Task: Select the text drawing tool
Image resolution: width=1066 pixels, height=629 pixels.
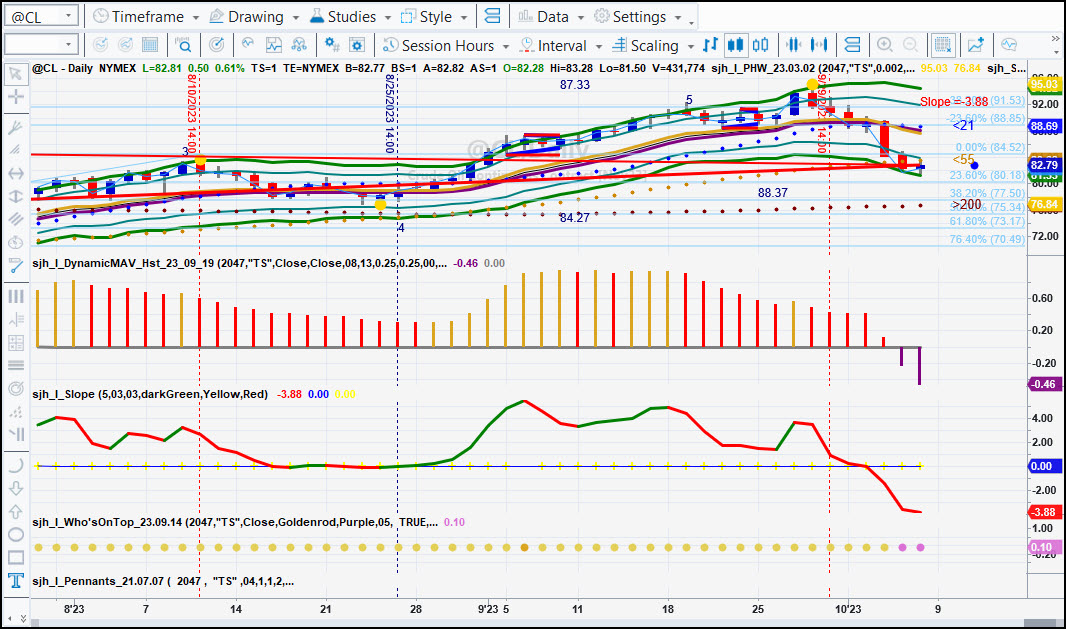Action: (15, 581)
